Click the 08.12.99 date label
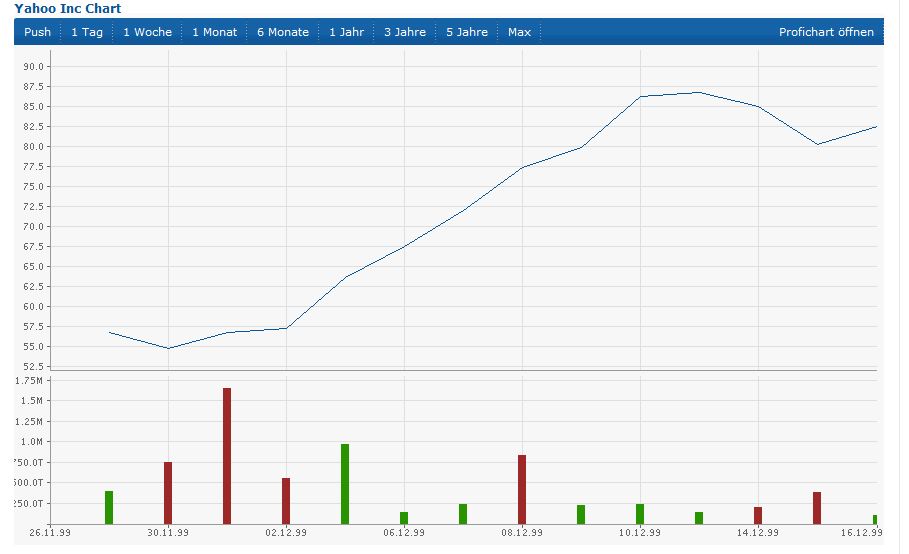The height and width of the screenshot is (554, 909). [x=522, y=533]
